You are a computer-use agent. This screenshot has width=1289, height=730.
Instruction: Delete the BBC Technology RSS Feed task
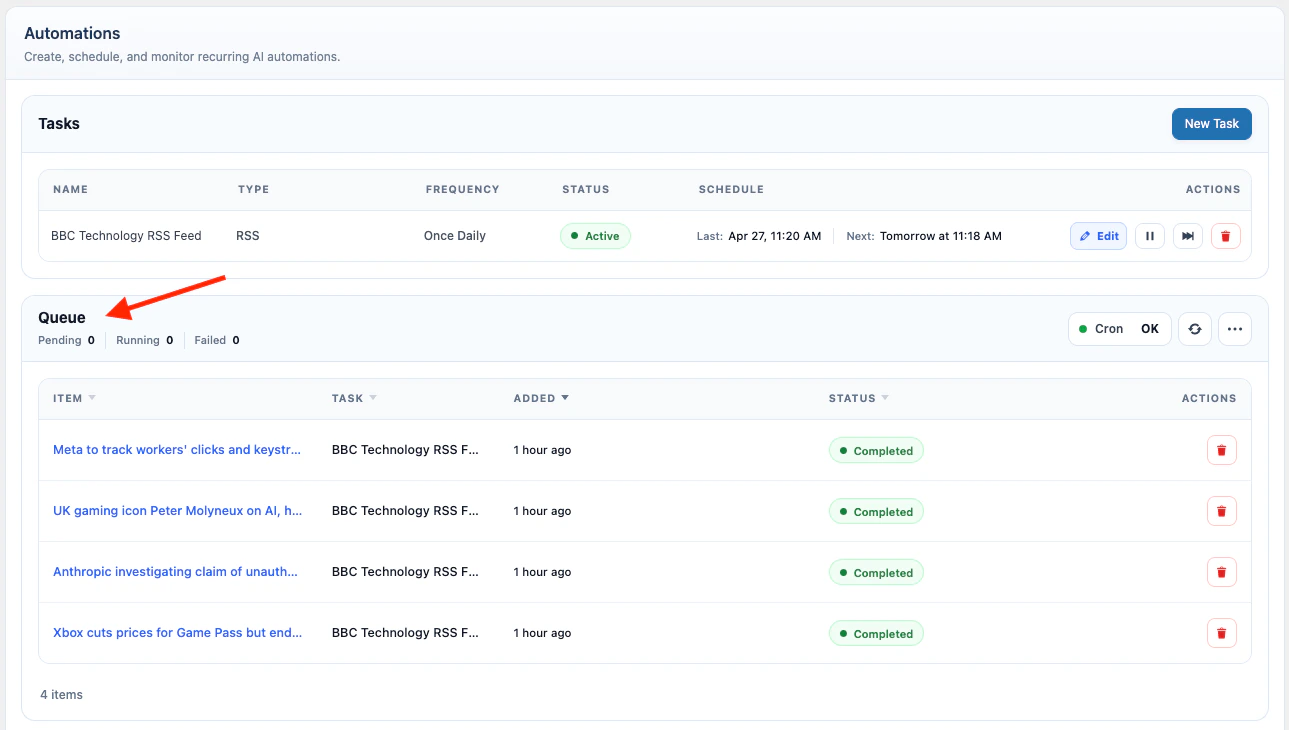1226,236
